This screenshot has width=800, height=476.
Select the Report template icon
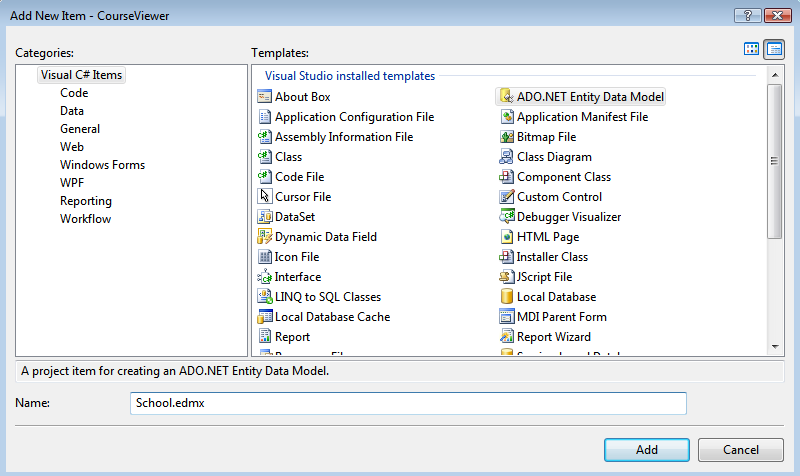pos(264,337)
